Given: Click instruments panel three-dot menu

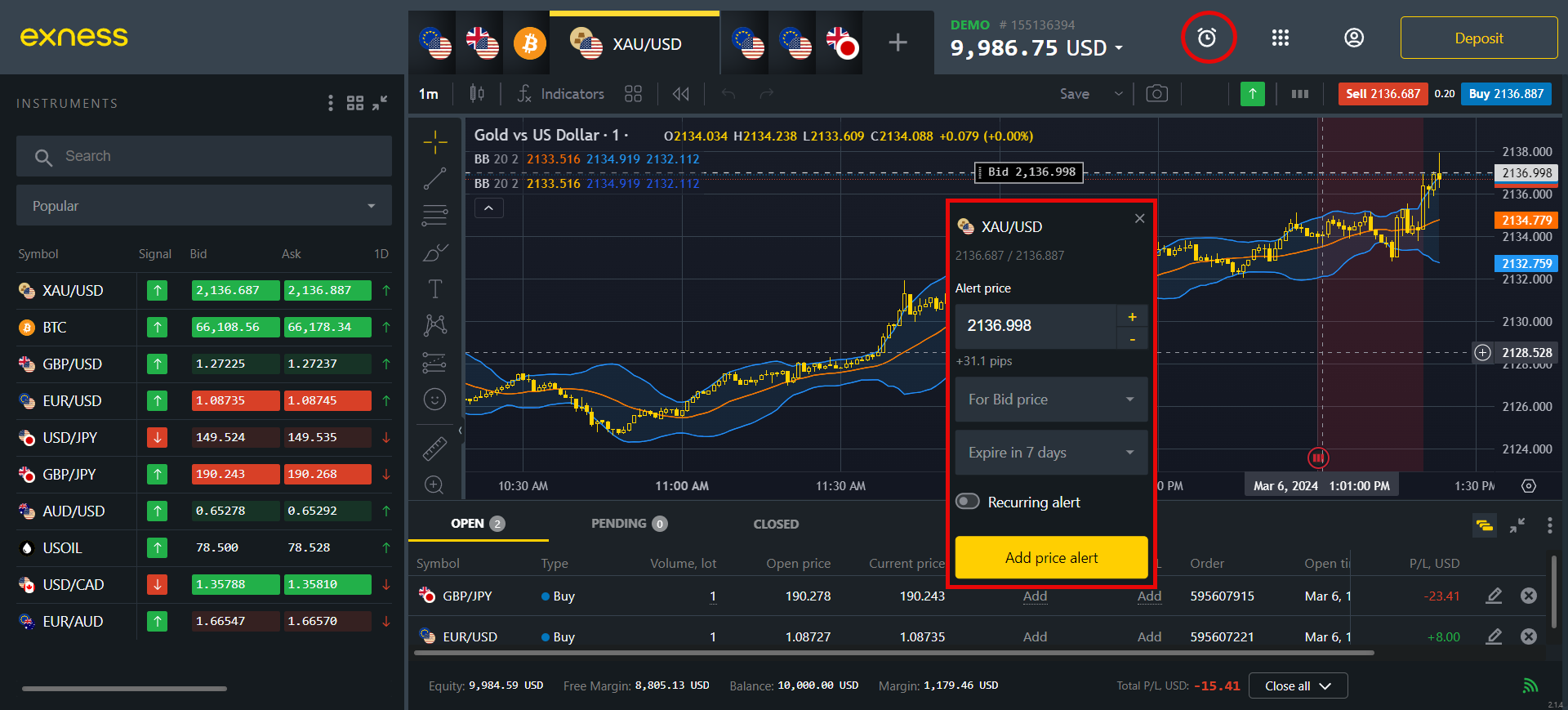Looking at the screenshot, I should [x=330, y=103].
